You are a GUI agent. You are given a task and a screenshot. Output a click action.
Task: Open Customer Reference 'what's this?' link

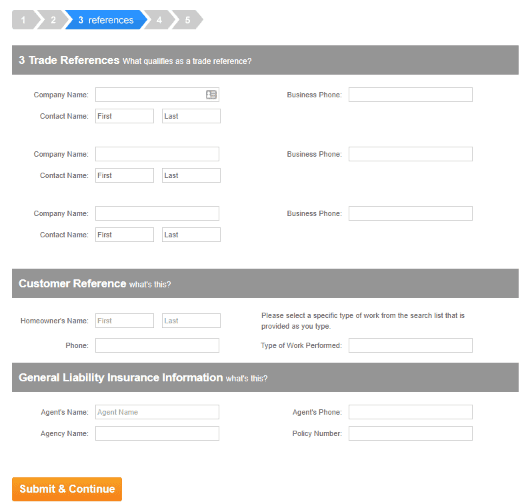[150, 284]
